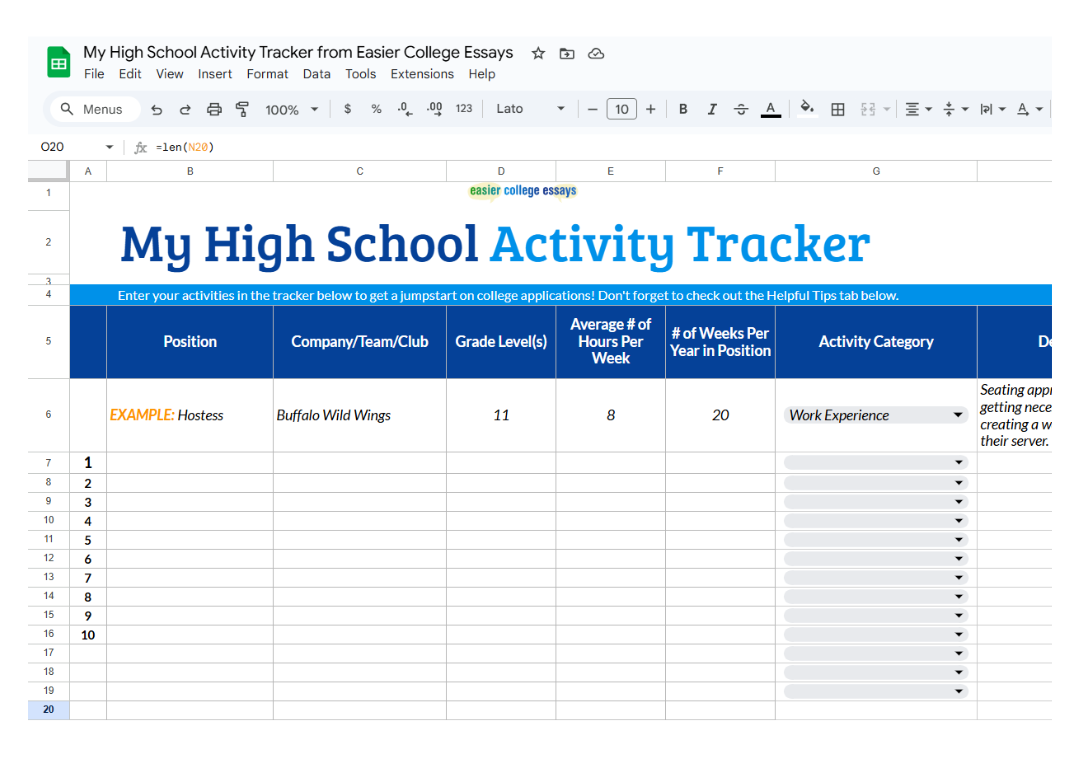Open the 100% zoom dropdown
The height and width of the screenshot is (766, 1080).
pyautogui.click(x=292, y=110)
